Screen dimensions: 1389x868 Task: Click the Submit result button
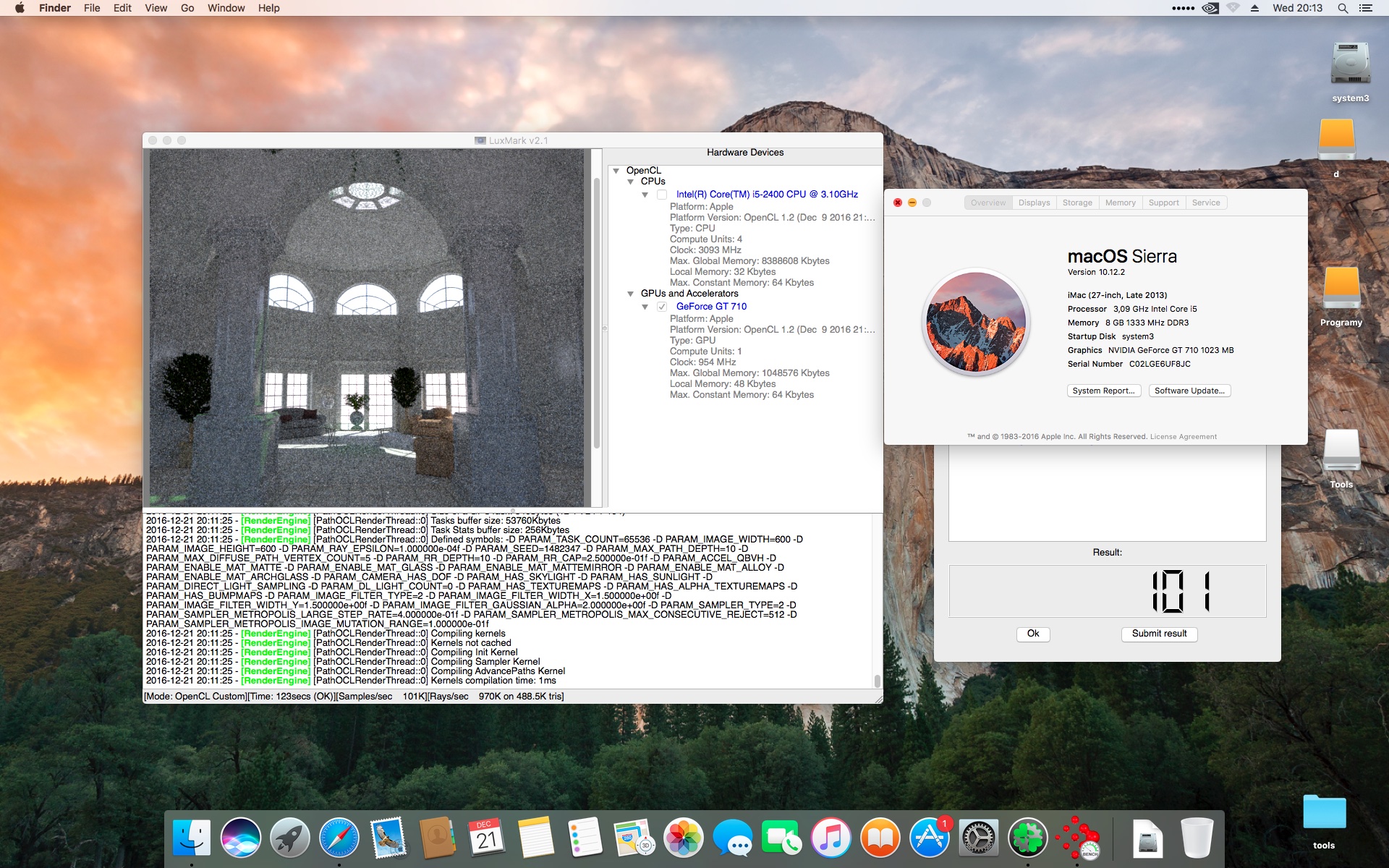(1159, 634)
